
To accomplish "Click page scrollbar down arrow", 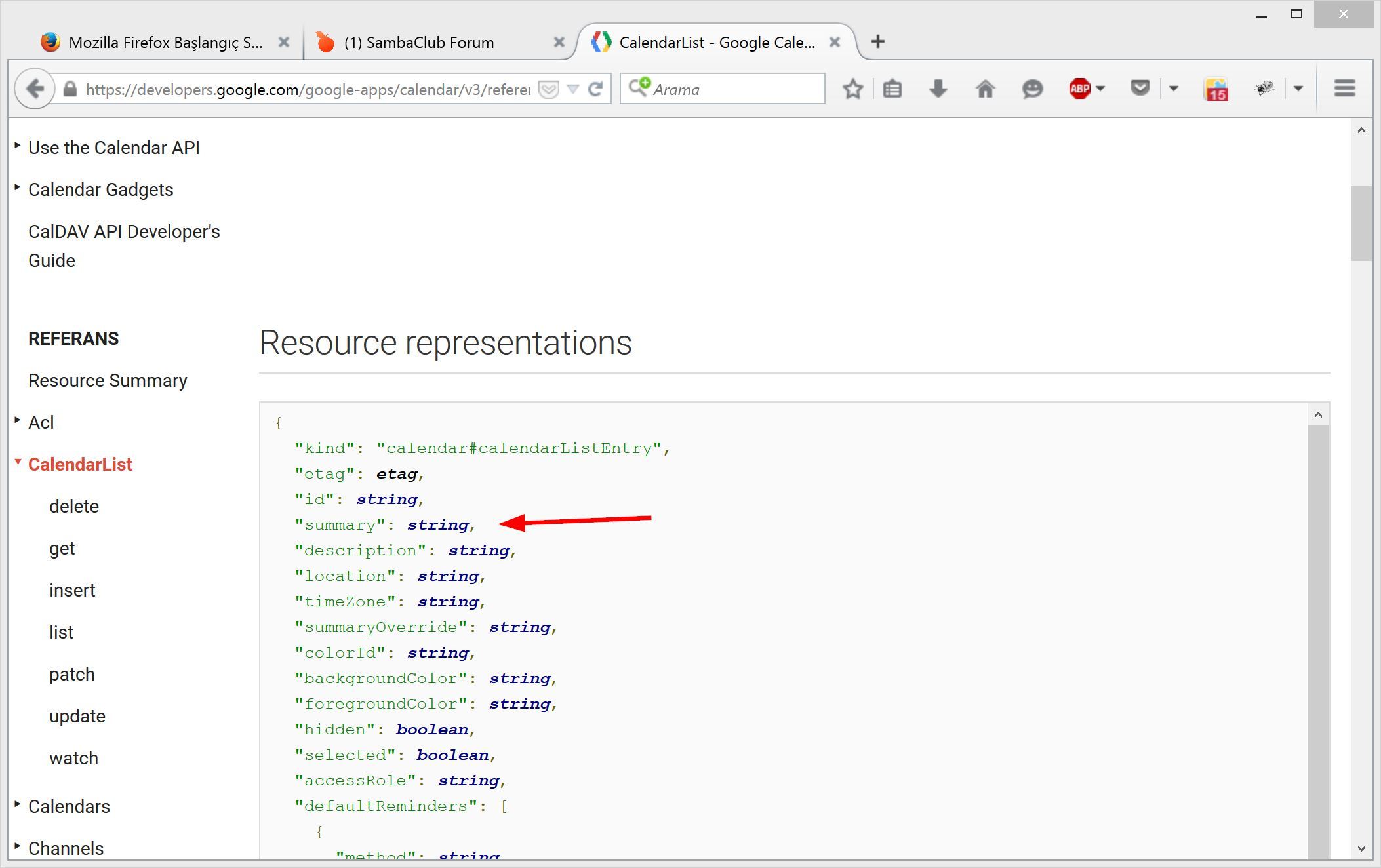I will 1361,848.
